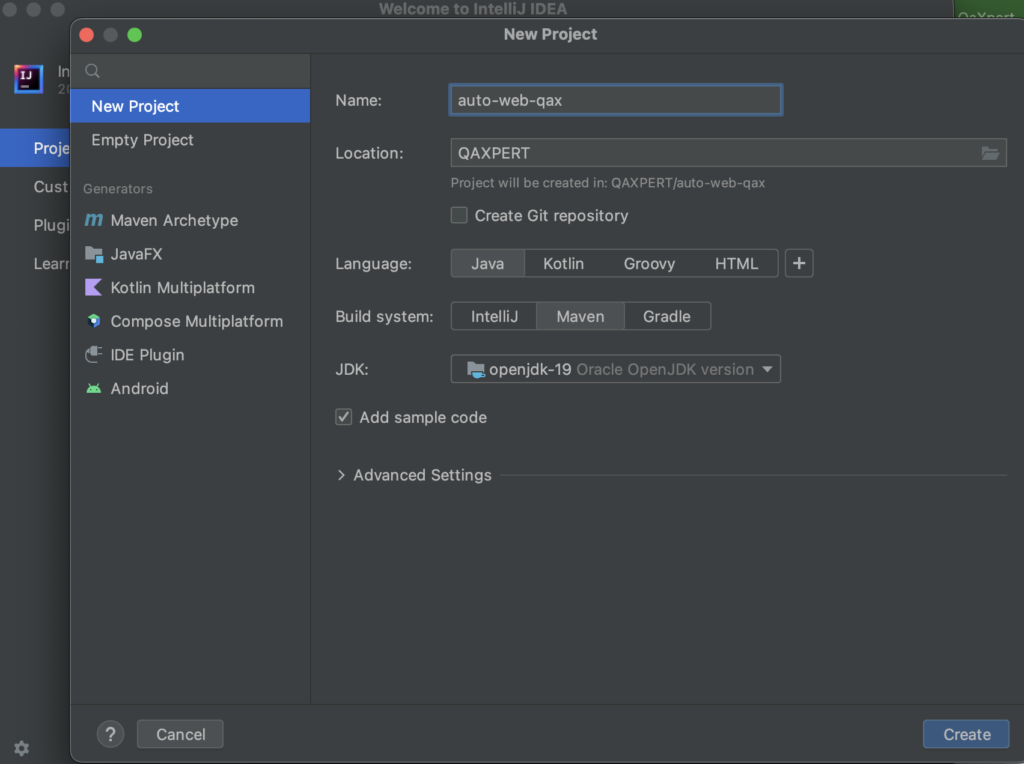Open Learn tab in Welcome window
This screenshot has width=1024, height=764.
35,263
